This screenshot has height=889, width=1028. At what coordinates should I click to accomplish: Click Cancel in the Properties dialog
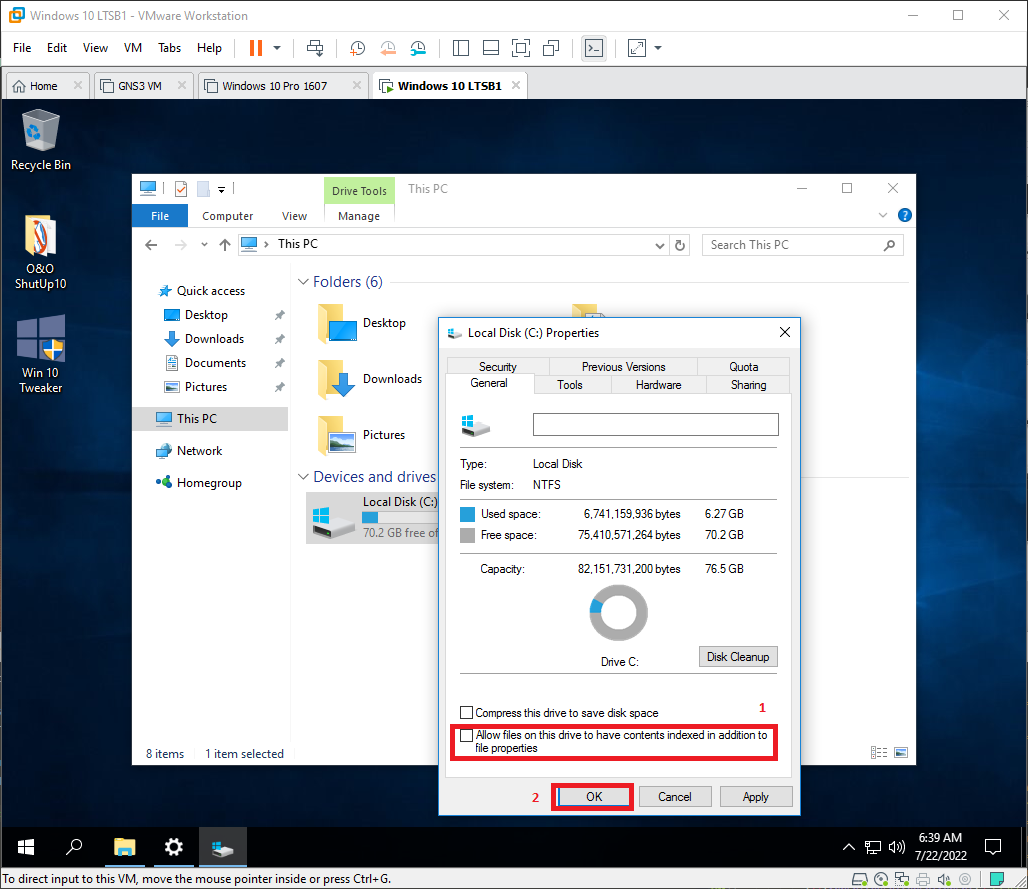tap(675, 797)
